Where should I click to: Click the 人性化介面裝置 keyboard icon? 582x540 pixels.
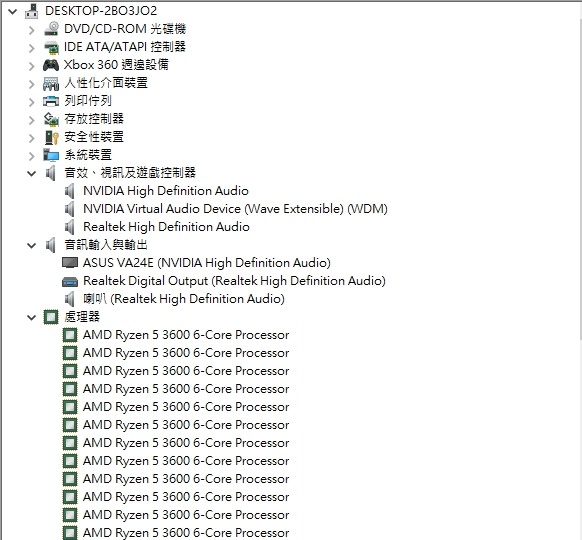[x=51, y=83]
